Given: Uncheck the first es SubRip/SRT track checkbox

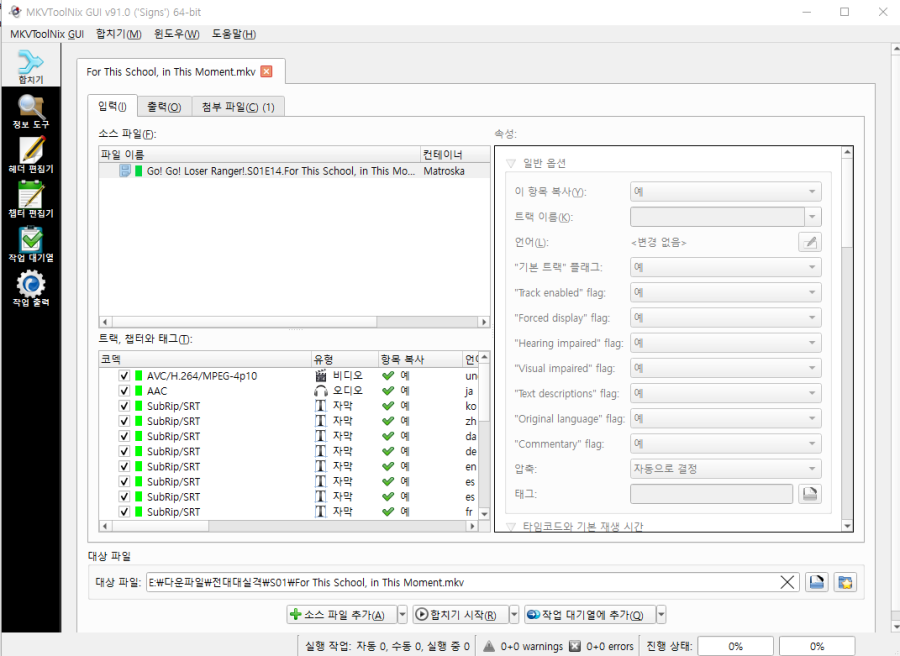Looking at the screenshot, I should [124, 482].
